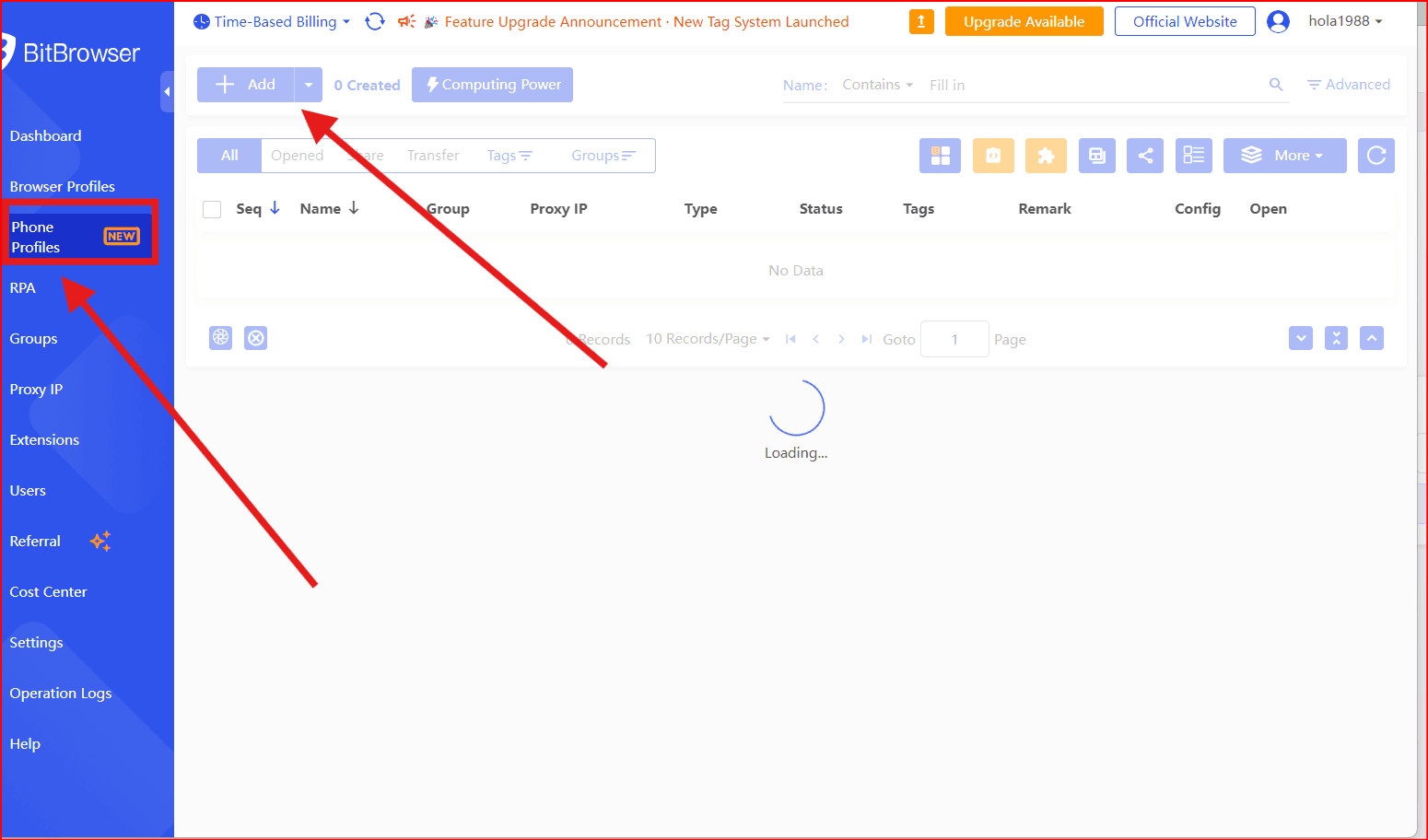Expand the More dropdown menu
This screenshot has width=1428, height=840.
pos(1284,156)
